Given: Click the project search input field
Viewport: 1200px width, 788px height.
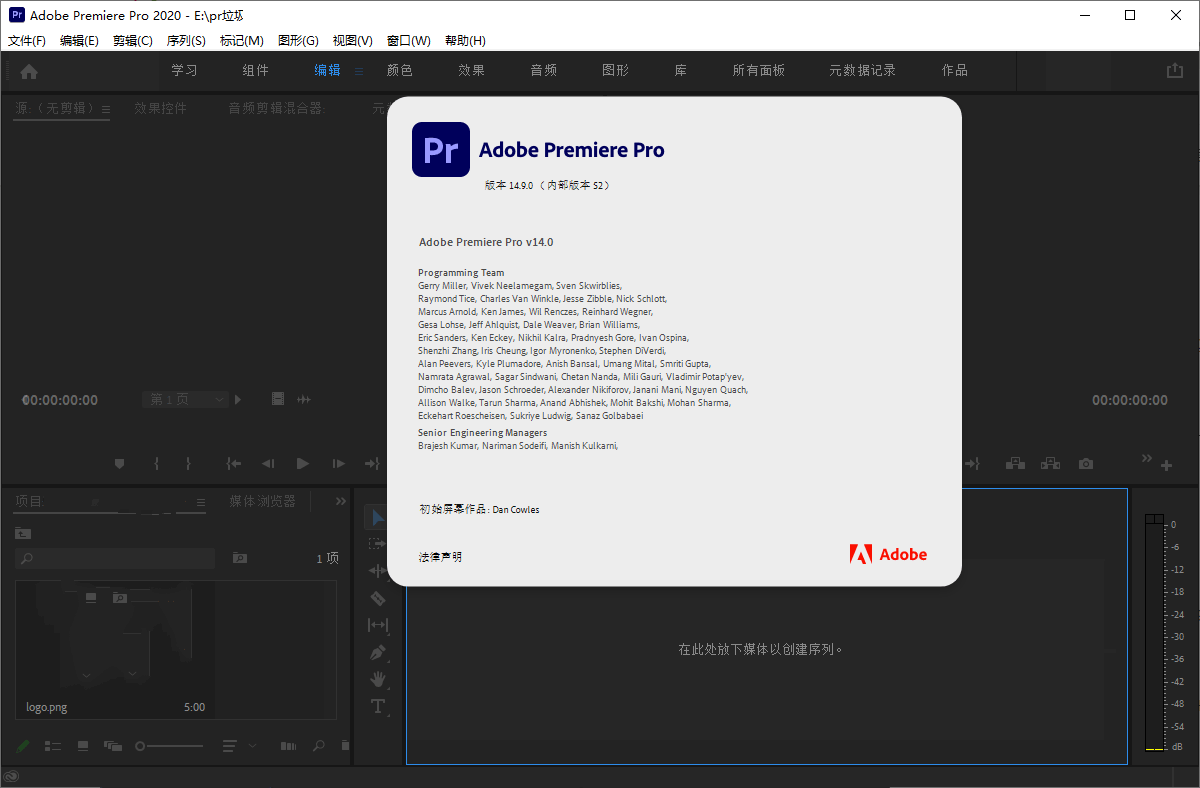Looking at the screenshot, I should (x=115, y=558).
